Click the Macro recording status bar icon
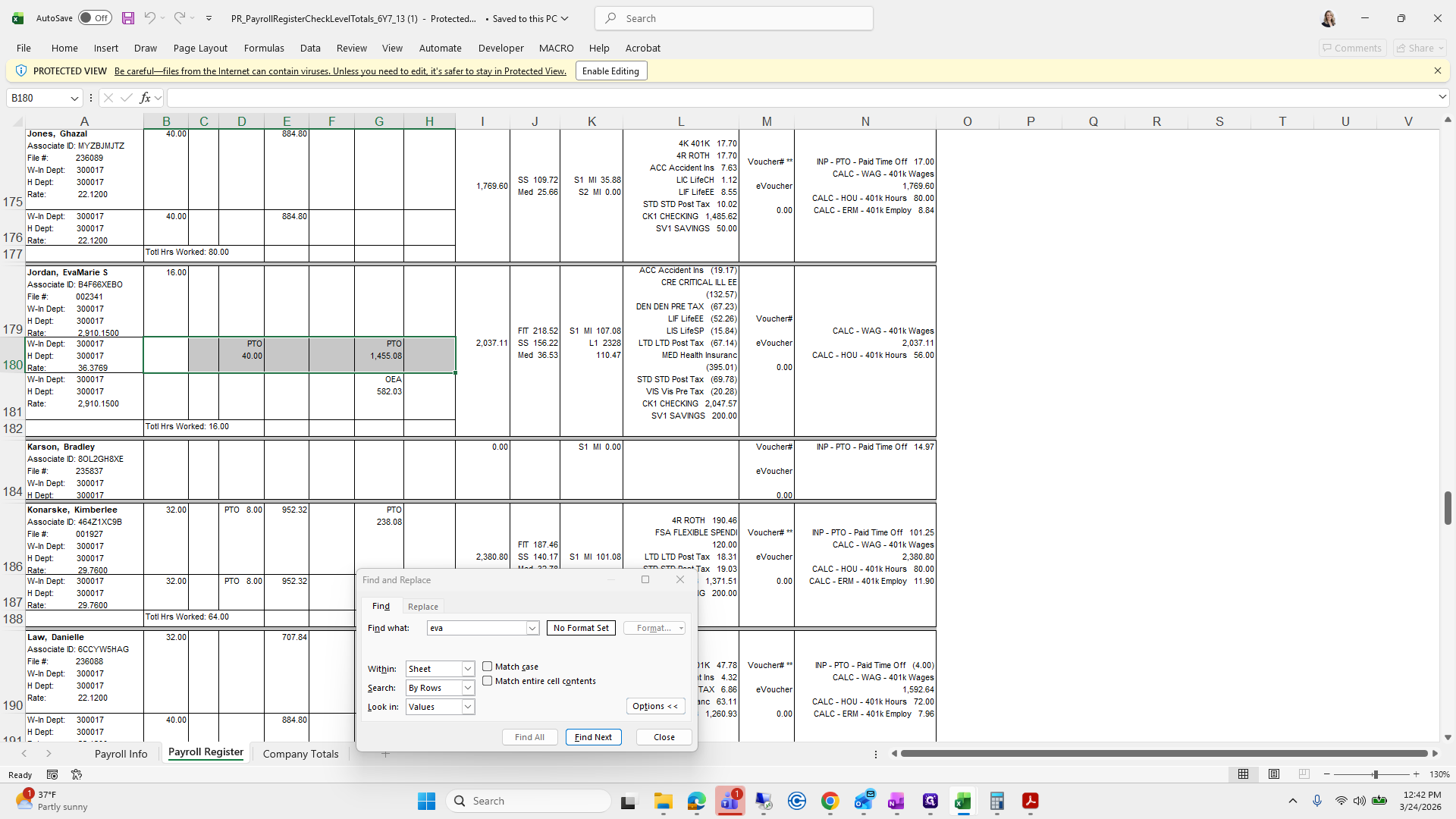The height and width of the screenshot is (819, 1456). (x=52, y=774)
